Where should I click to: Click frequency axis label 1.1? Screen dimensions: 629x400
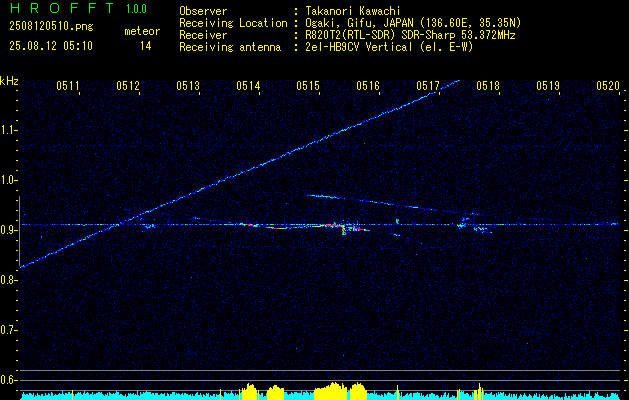[x=8, y=130]
